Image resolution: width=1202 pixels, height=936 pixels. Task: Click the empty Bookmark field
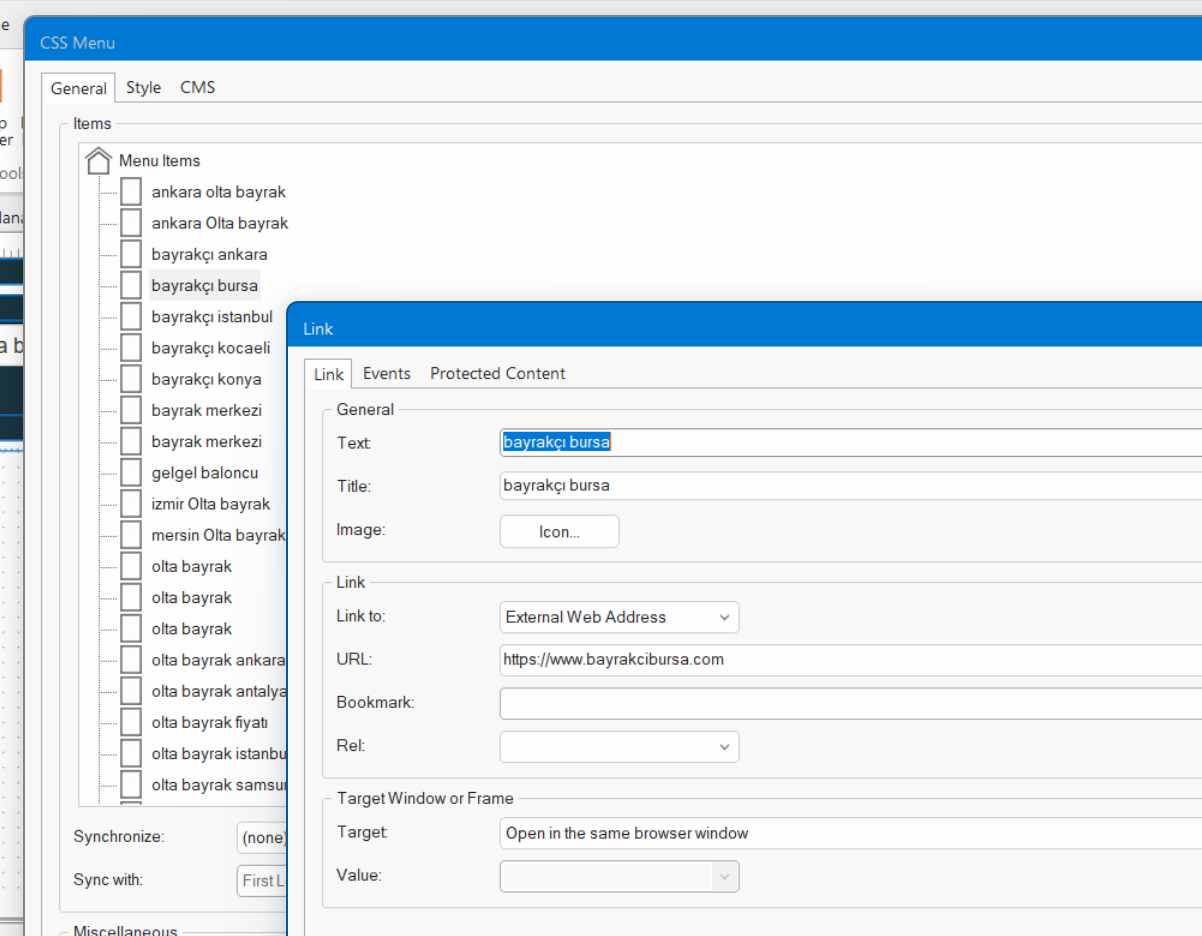tap(850, 703)
